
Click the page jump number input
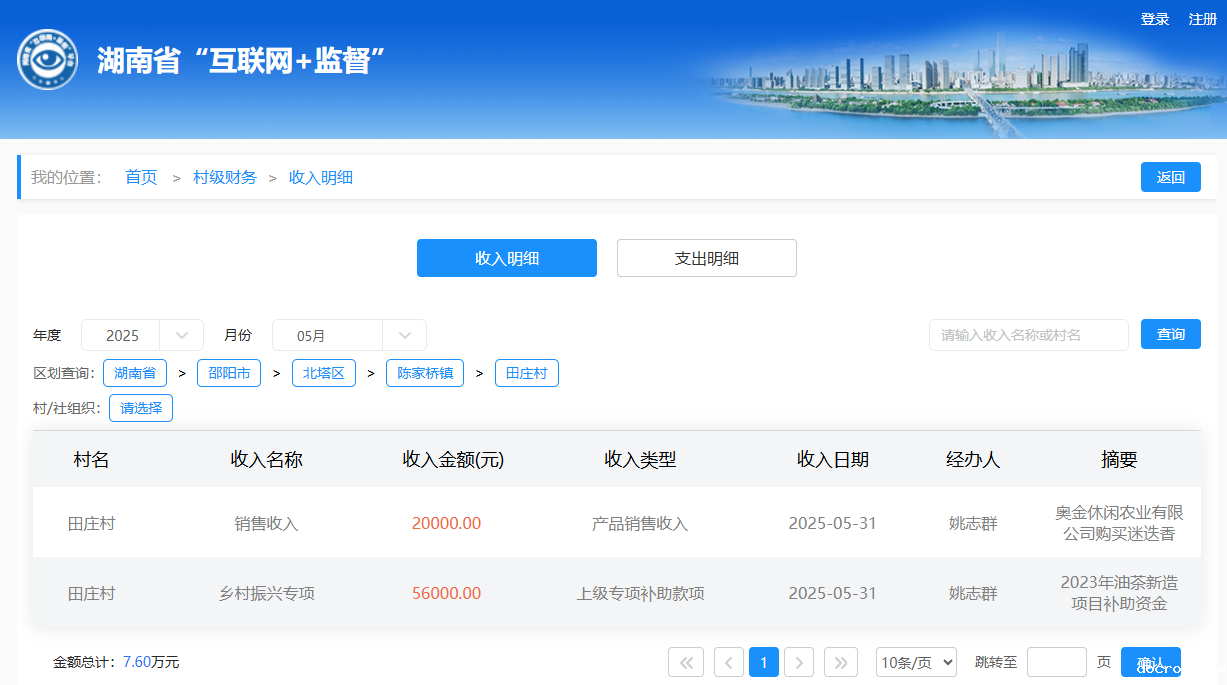click(1056, 662)
